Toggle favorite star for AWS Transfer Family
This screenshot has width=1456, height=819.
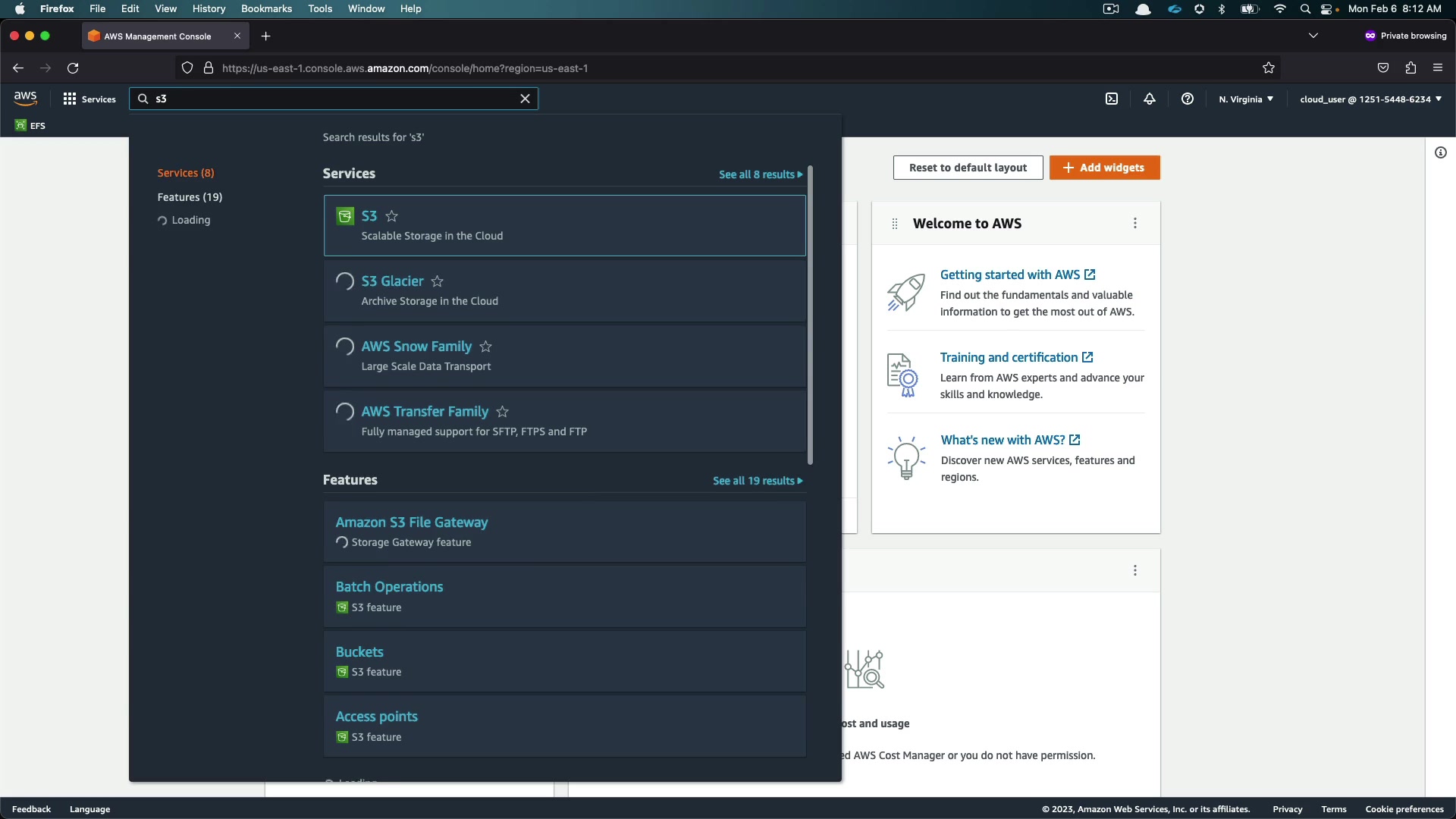[502, 412]
